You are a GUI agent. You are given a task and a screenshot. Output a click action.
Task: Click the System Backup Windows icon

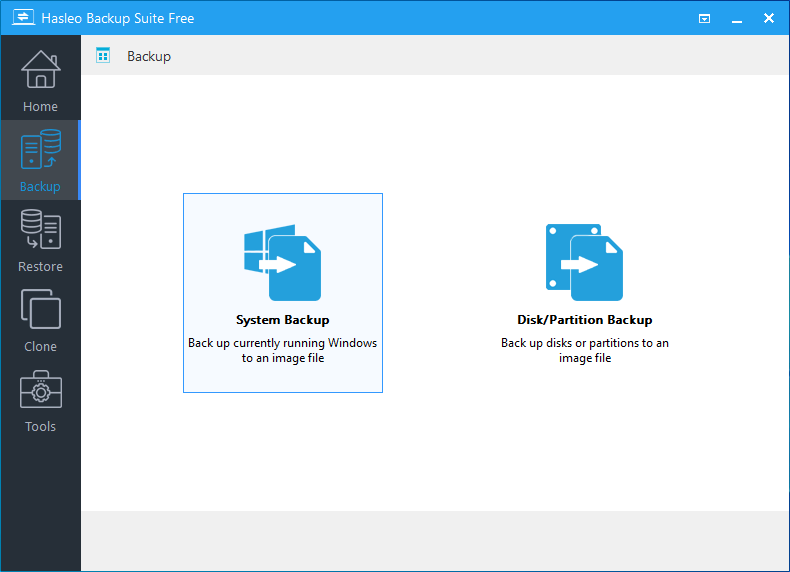tap(283, 262)
